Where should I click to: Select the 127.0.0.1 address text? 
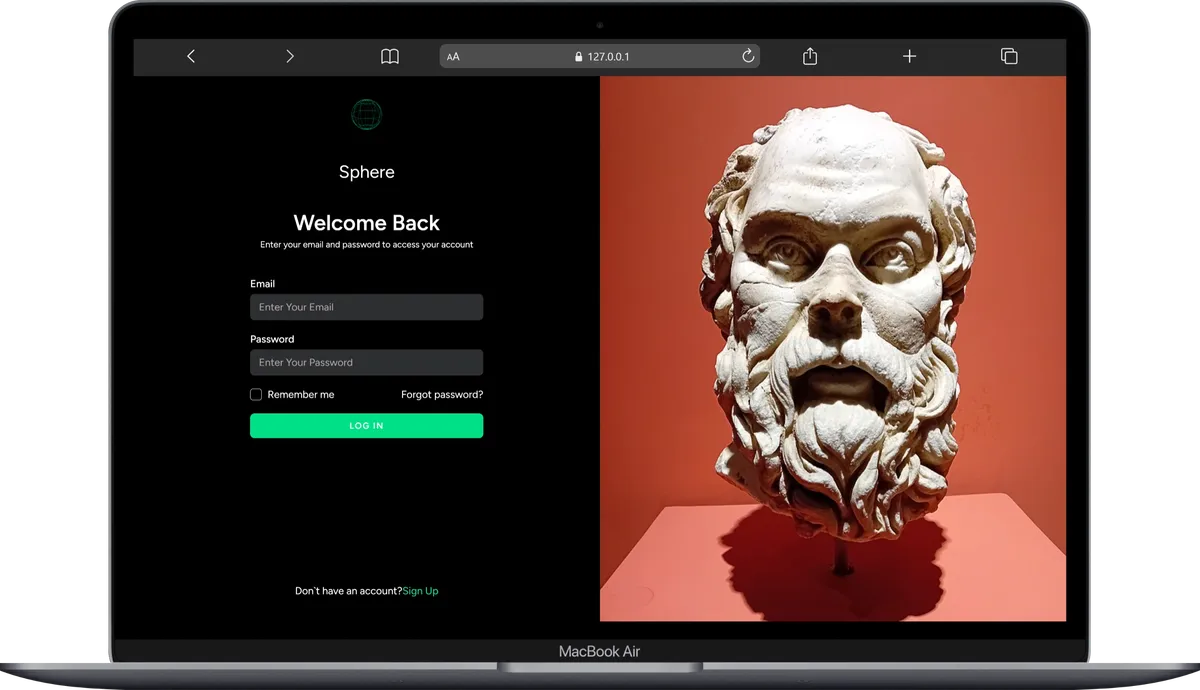[609, 57]
